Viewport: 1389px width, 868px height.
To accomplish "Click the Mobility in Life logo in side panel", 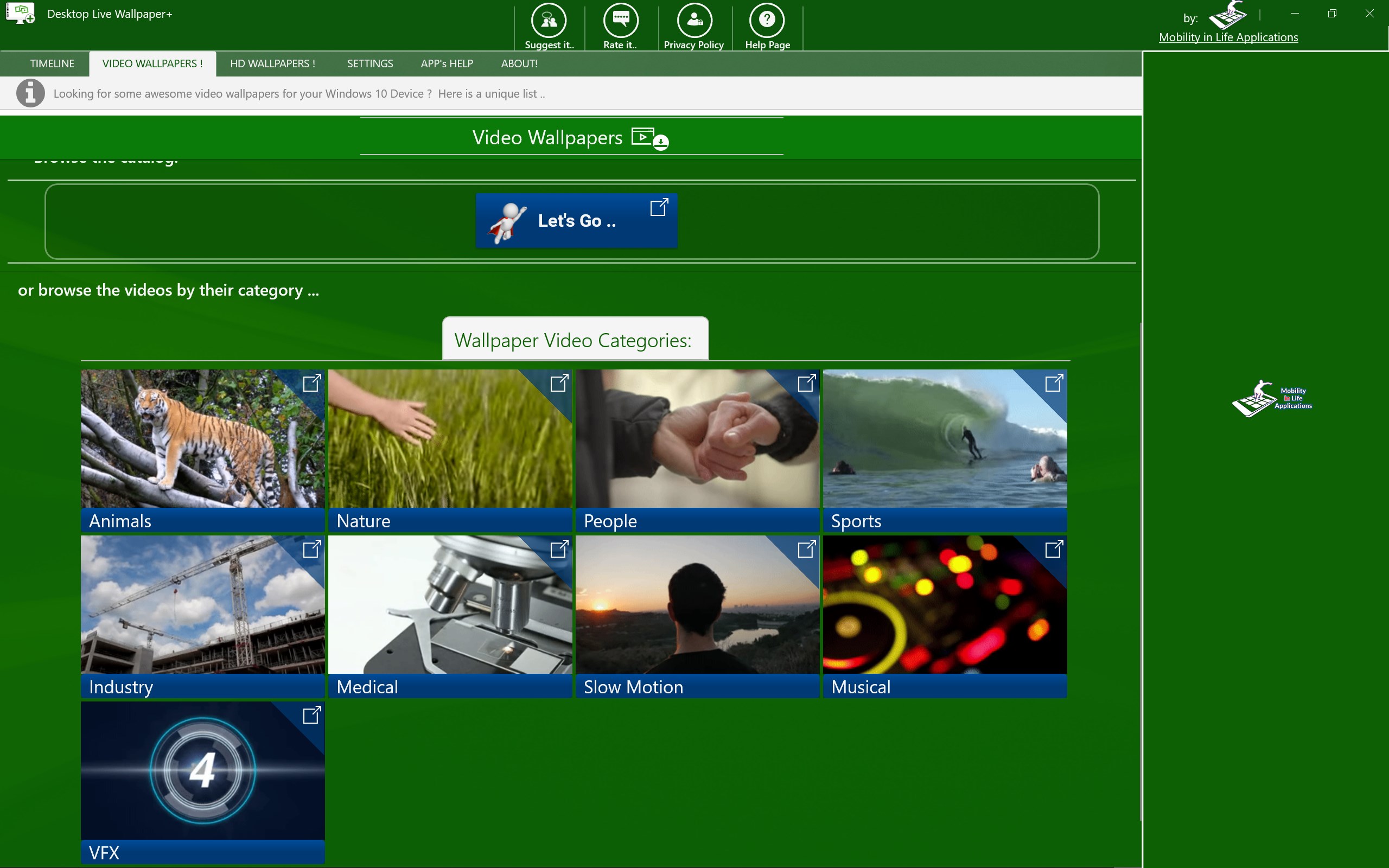I will [x=1271, y=398].
